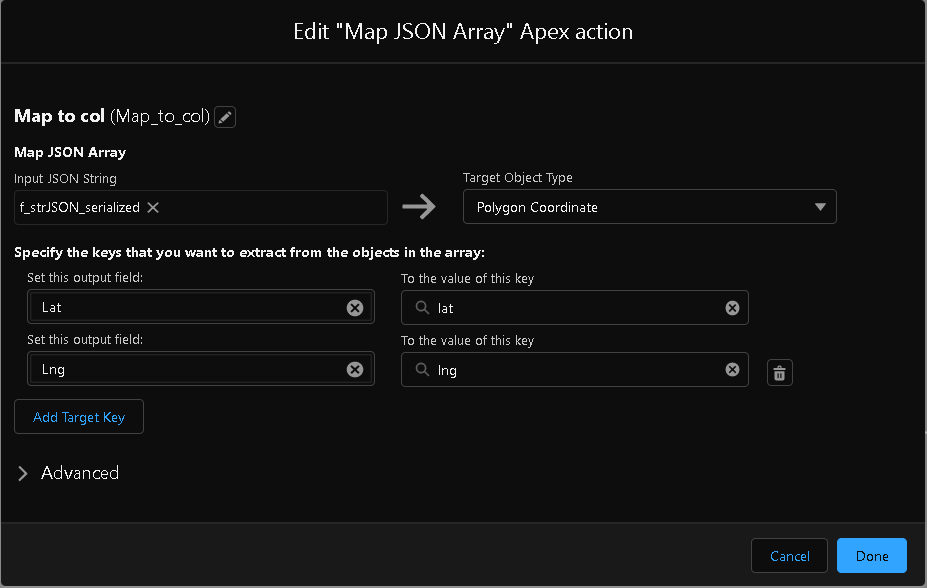Cancel the Apex action edit
Screen dimensions: 927x588
point(789,555)
